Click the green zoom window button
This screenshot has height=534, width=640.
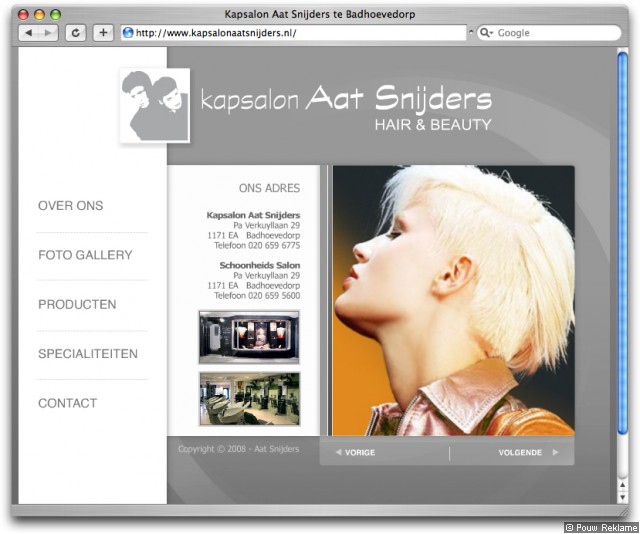pos(56,14)
